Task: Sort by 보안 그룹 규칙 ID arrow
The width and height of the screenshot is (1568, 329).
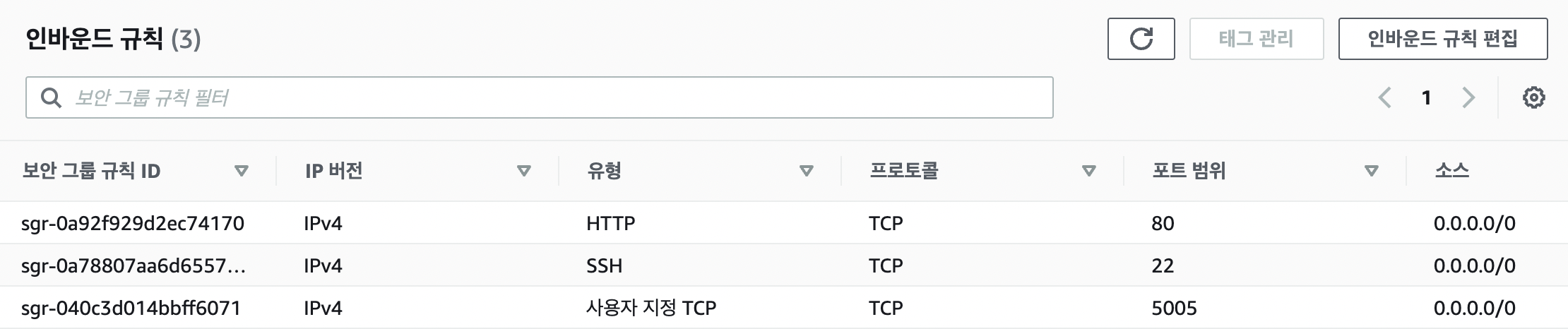Action: pos(242,171)
